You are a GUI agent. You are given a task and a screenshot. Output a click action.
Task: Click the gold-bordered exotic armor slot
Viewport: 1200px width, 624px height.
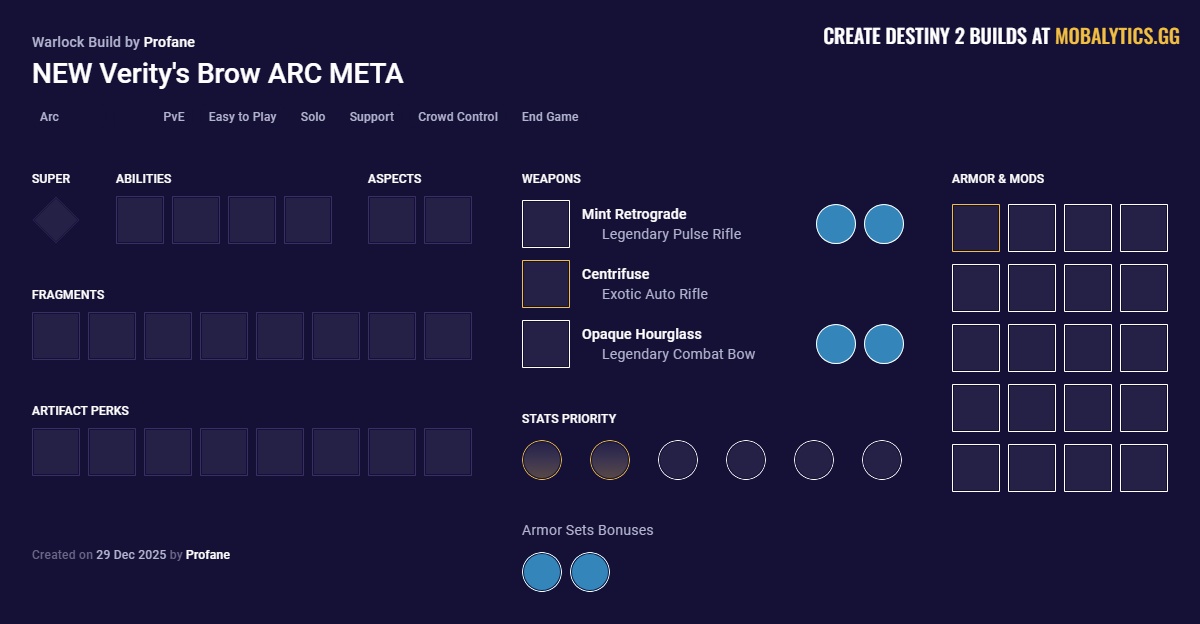(976, 228)
